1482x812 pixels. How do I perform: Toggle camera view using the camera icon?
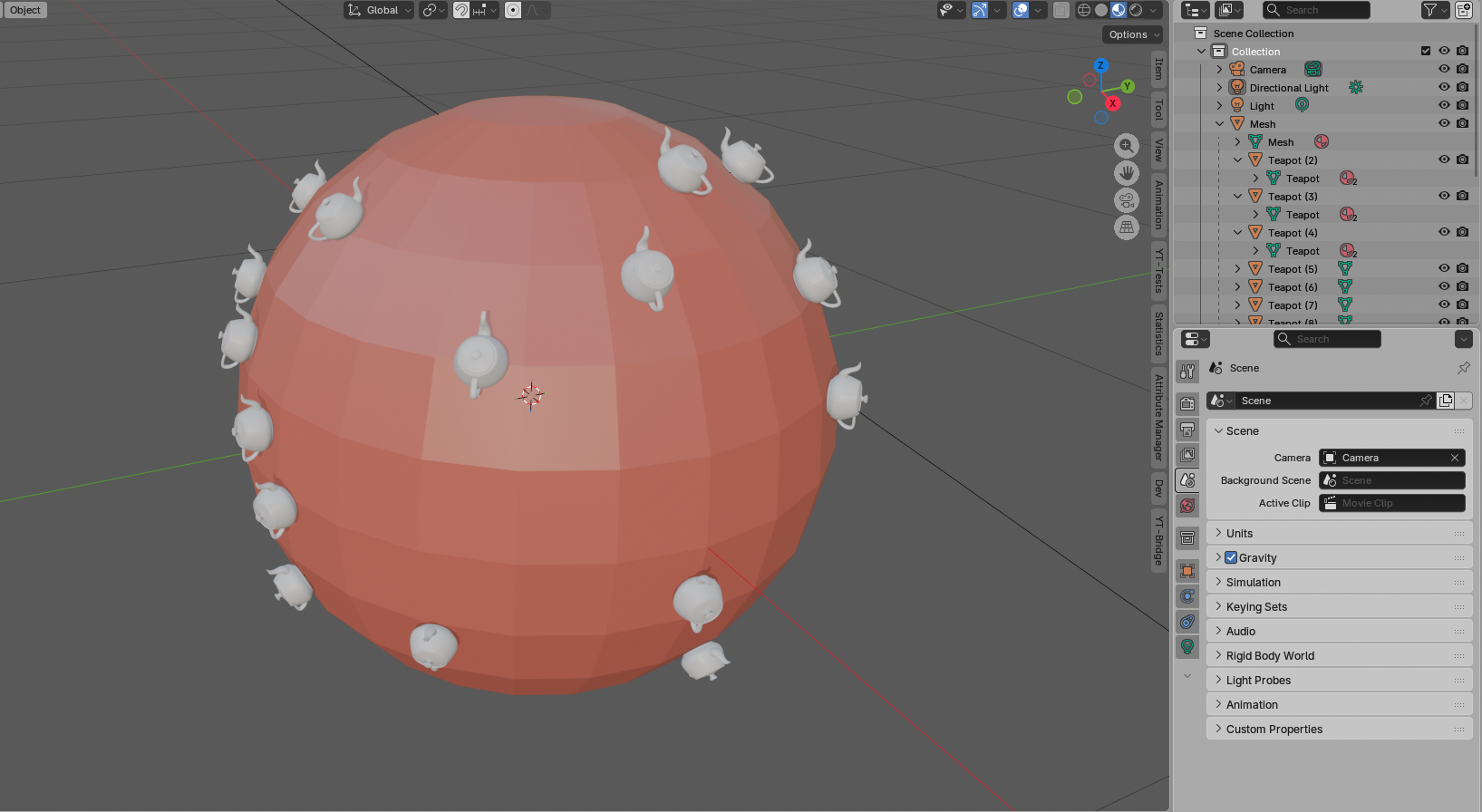pyautogui.click(x=1126, y=200)
